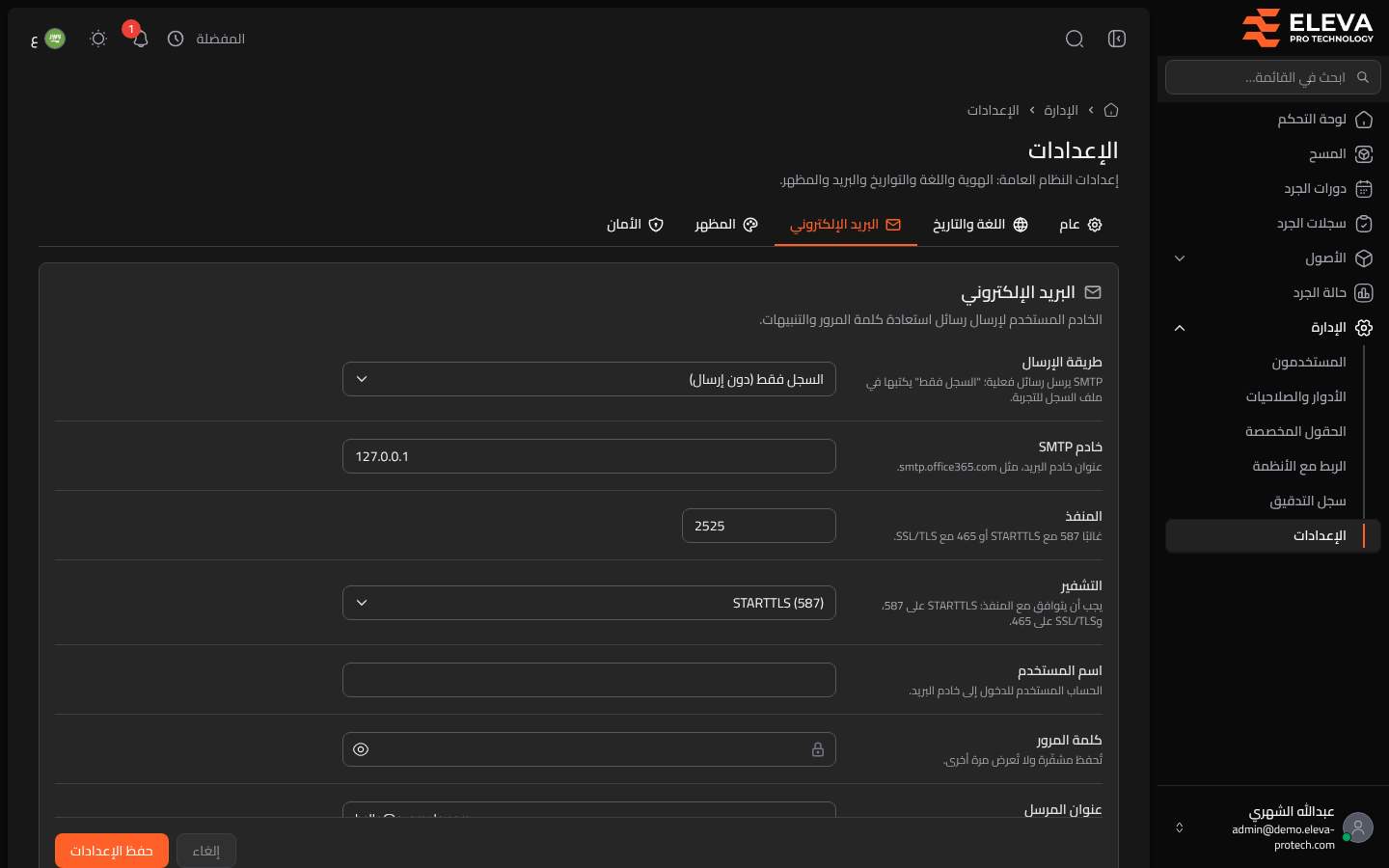Show password with the eye icon

361,749
